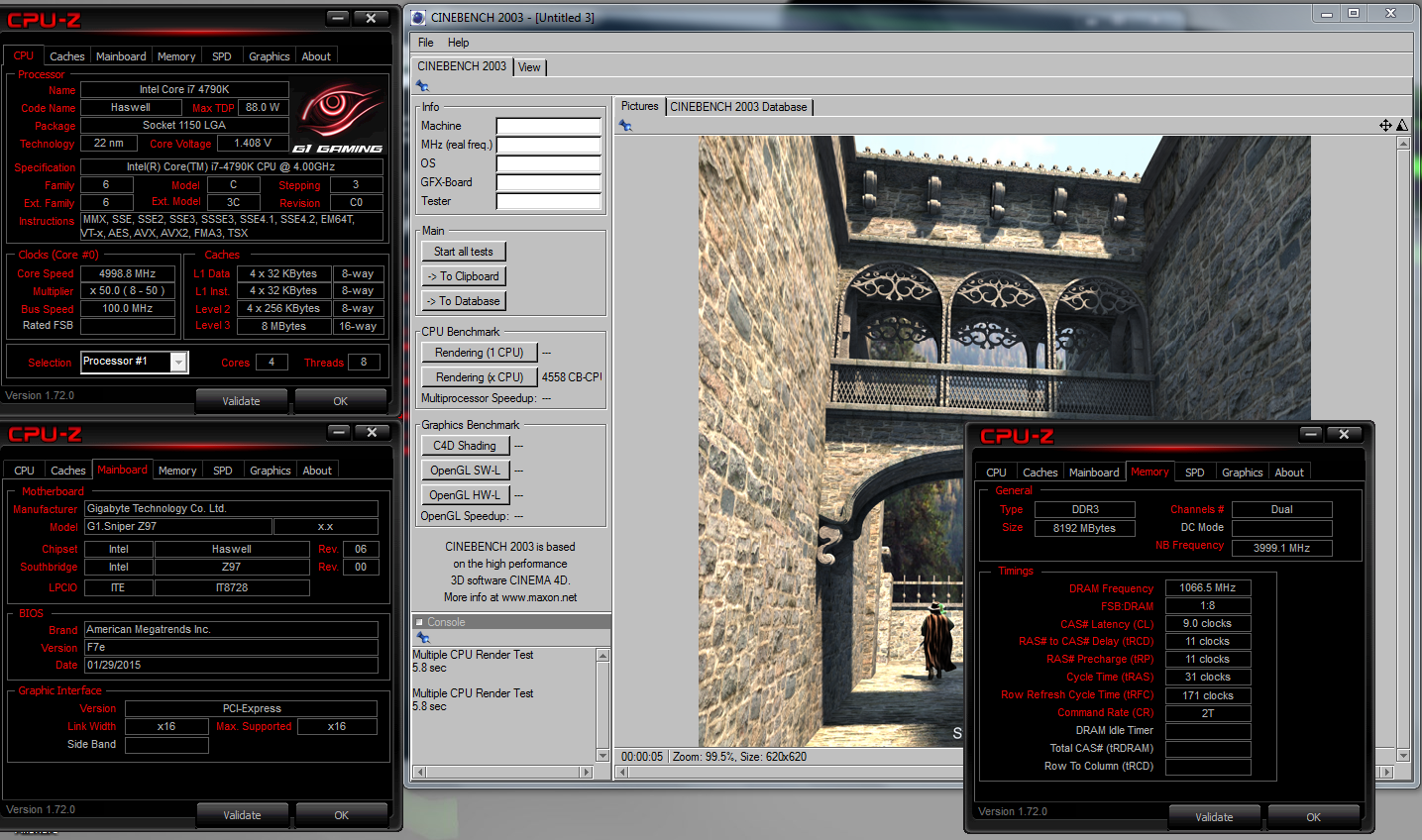Click the To Clipboard button
The height and width of the screenshot is (840, 1422).
point(464,276)
